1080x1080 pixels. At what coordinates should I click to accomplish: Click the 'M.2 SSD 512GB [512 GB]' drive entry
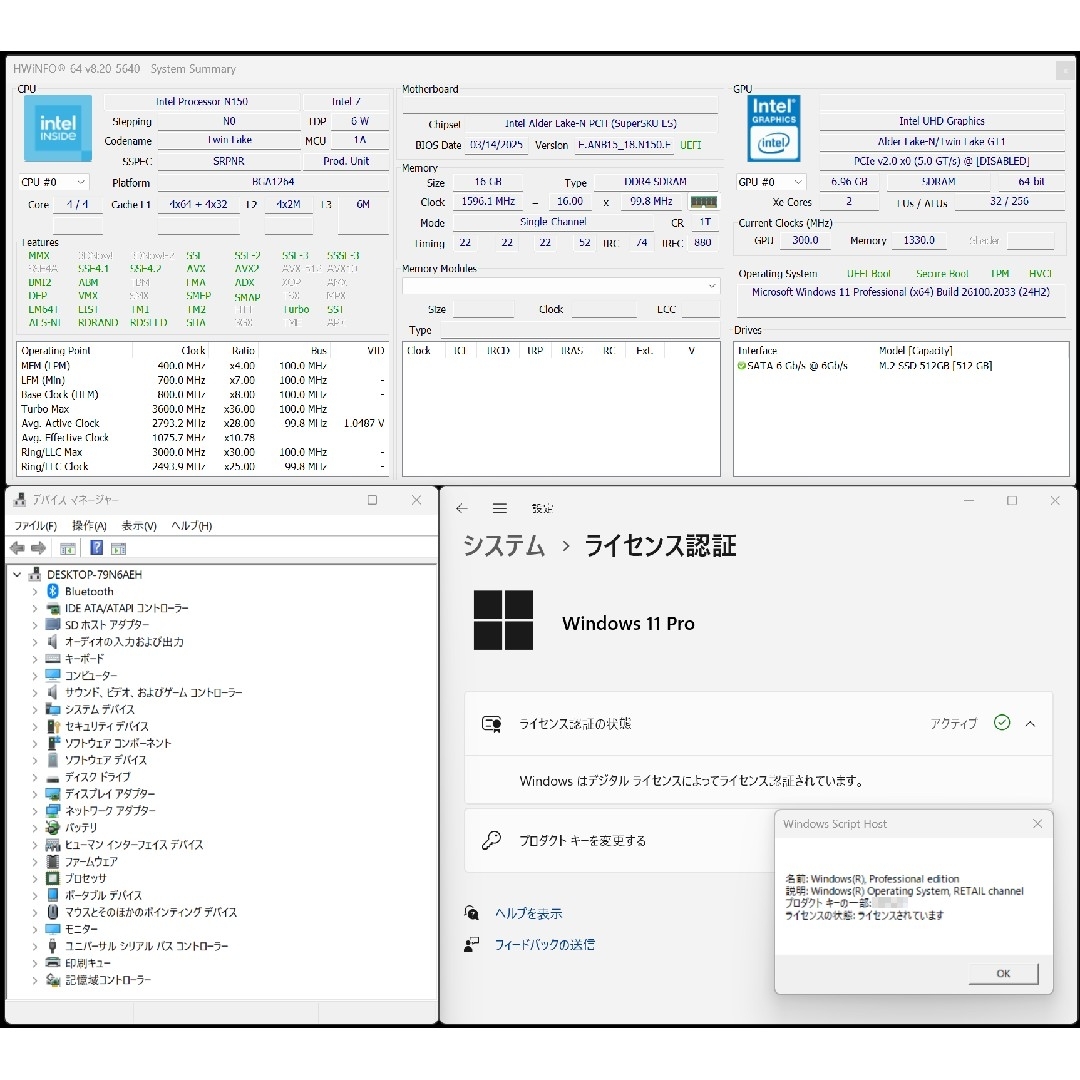(935, 366)
